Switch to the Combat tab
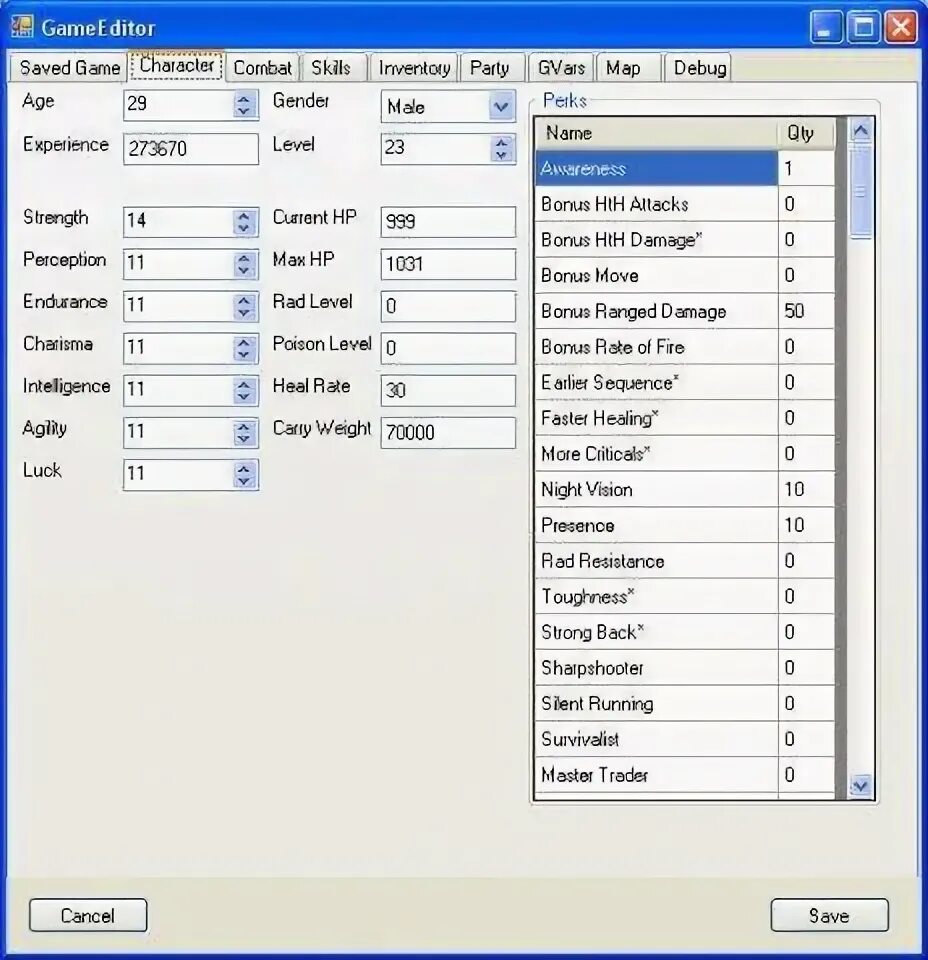Image resolution: width=928 pixels, height=960 pixels. click(x=261, y=67)
